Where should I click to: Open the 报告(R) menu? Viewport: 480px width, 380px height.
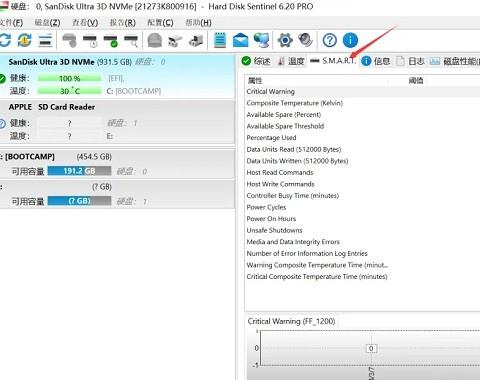tap(123, 23)
